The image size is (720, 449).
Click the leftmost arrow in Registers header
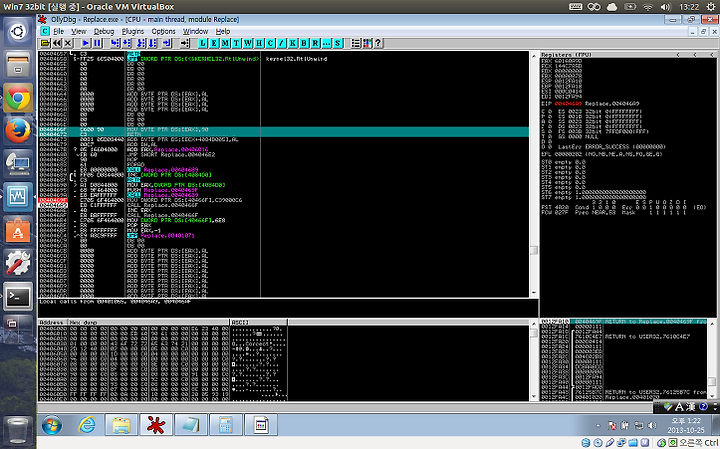click(678, 54)
